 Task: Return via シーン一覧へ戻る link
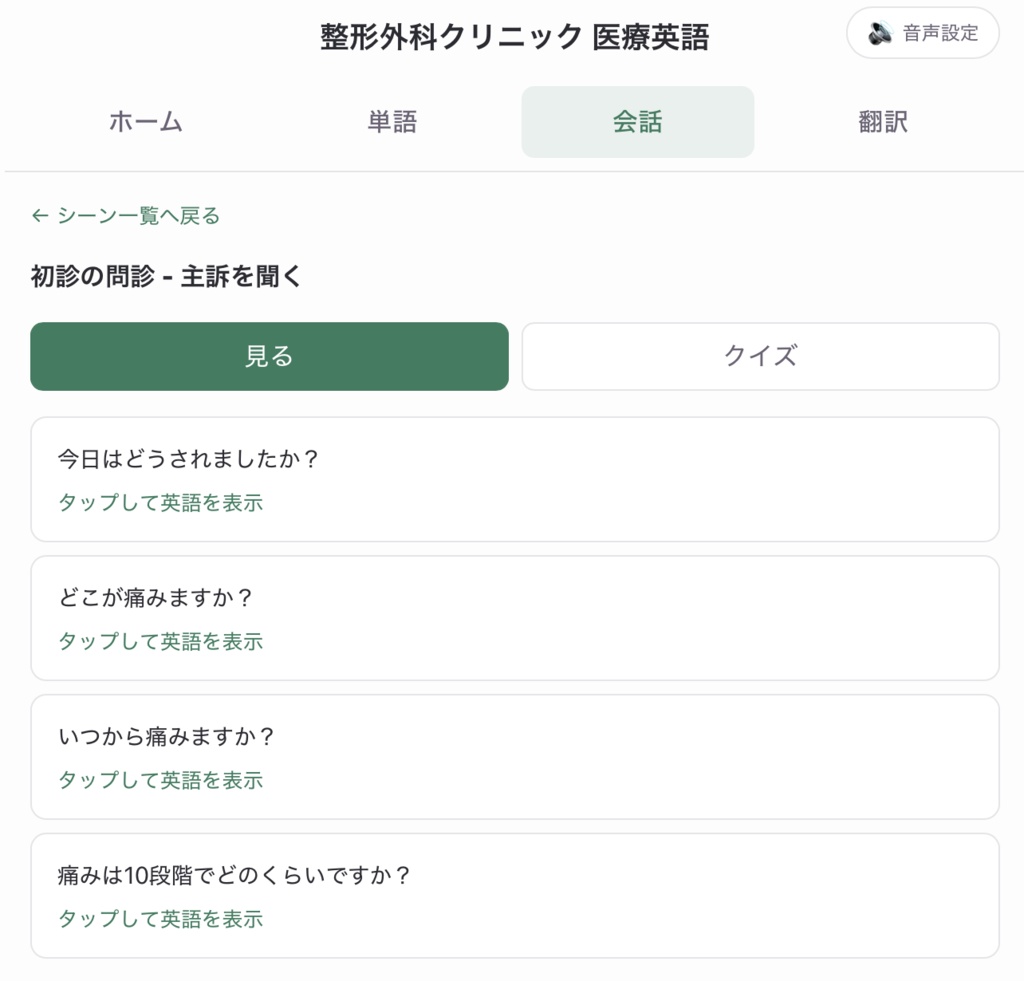click(x=126, y=216)
